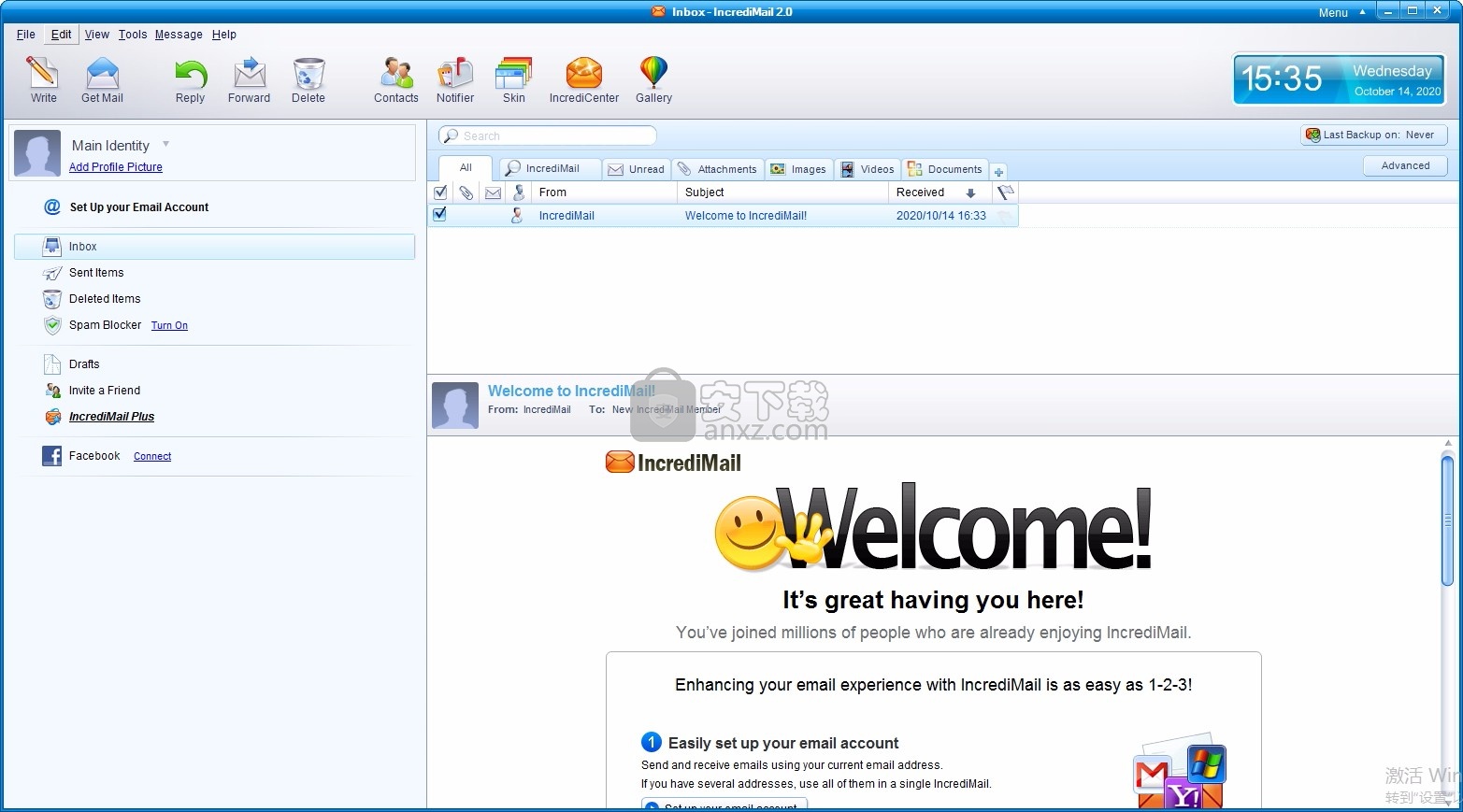
Task: Click the read status envelope column icon
Action: pyautogui.click(x=493, y=192)
